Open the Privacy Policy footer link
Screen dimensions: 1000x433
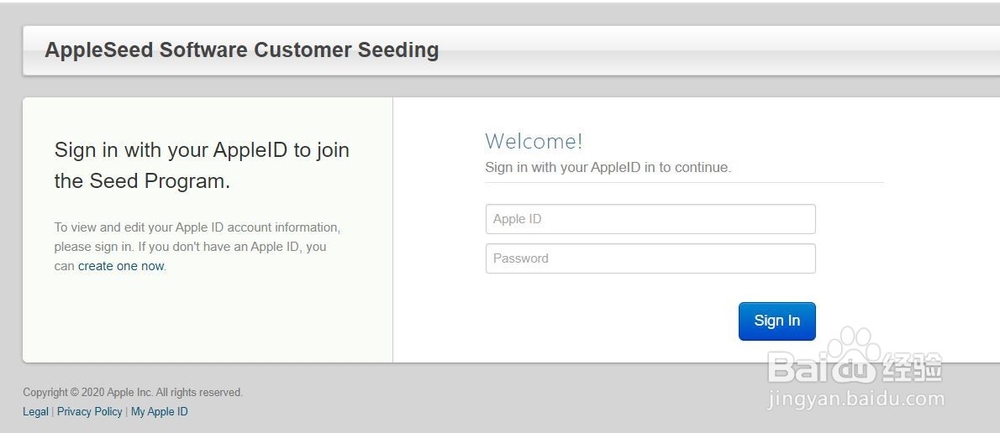89,412
